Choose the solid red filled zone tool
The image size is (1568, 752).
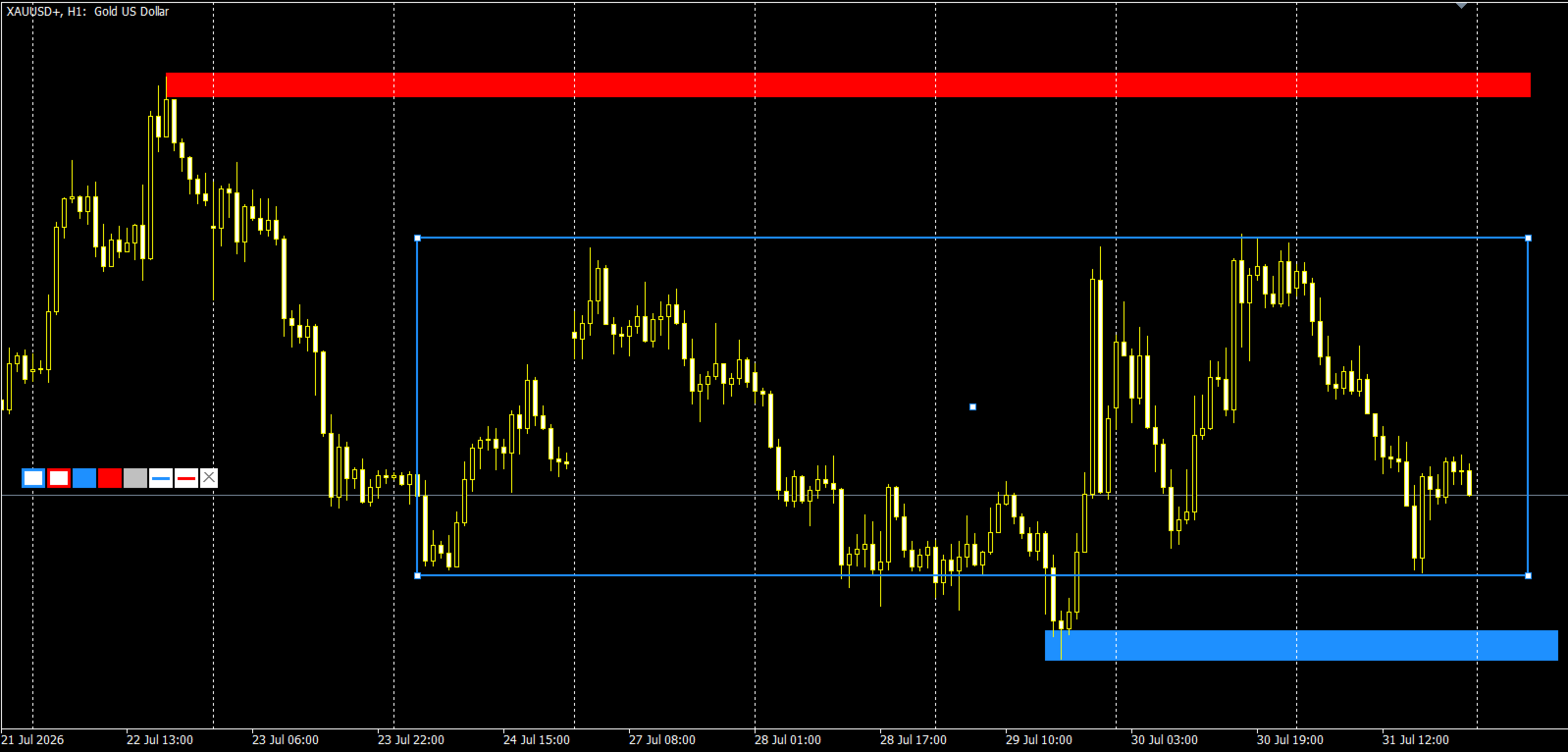[x=110, y=478]
